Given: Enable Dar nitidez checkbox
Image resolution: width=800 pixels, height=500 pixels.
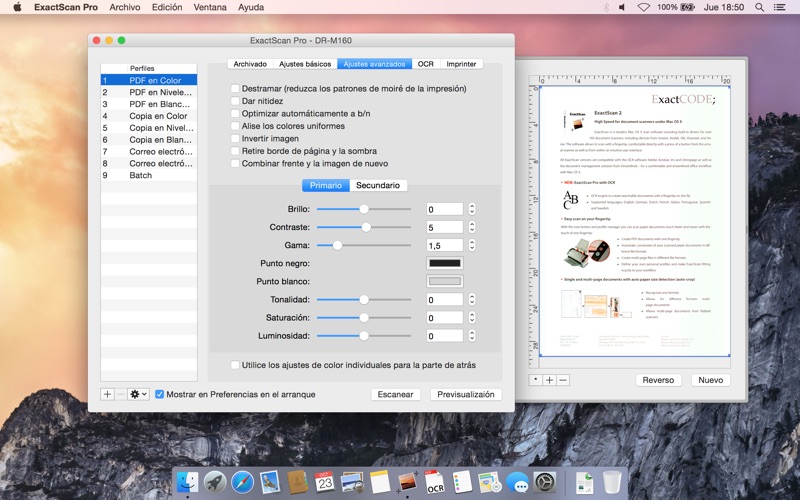Looking at the screenshot, I should pyautogui.click(x=235, y=101).
